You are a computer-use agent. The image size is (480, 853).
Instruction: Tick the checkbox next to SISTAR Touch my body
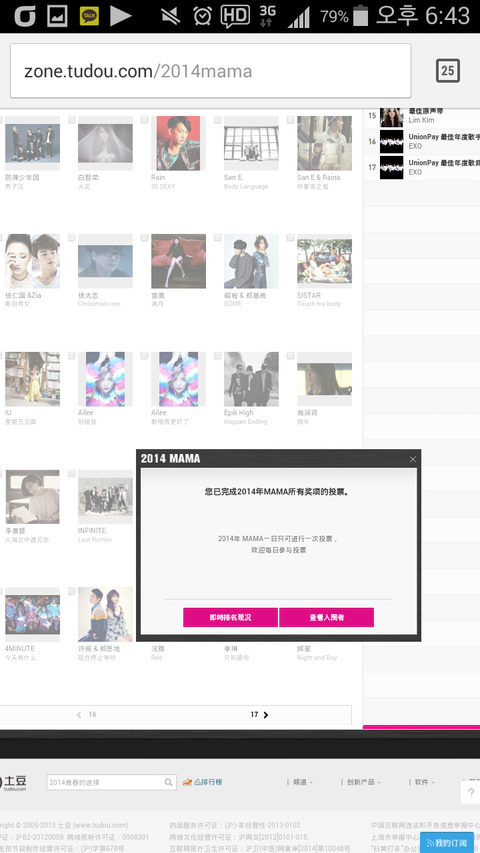[291, 238]
